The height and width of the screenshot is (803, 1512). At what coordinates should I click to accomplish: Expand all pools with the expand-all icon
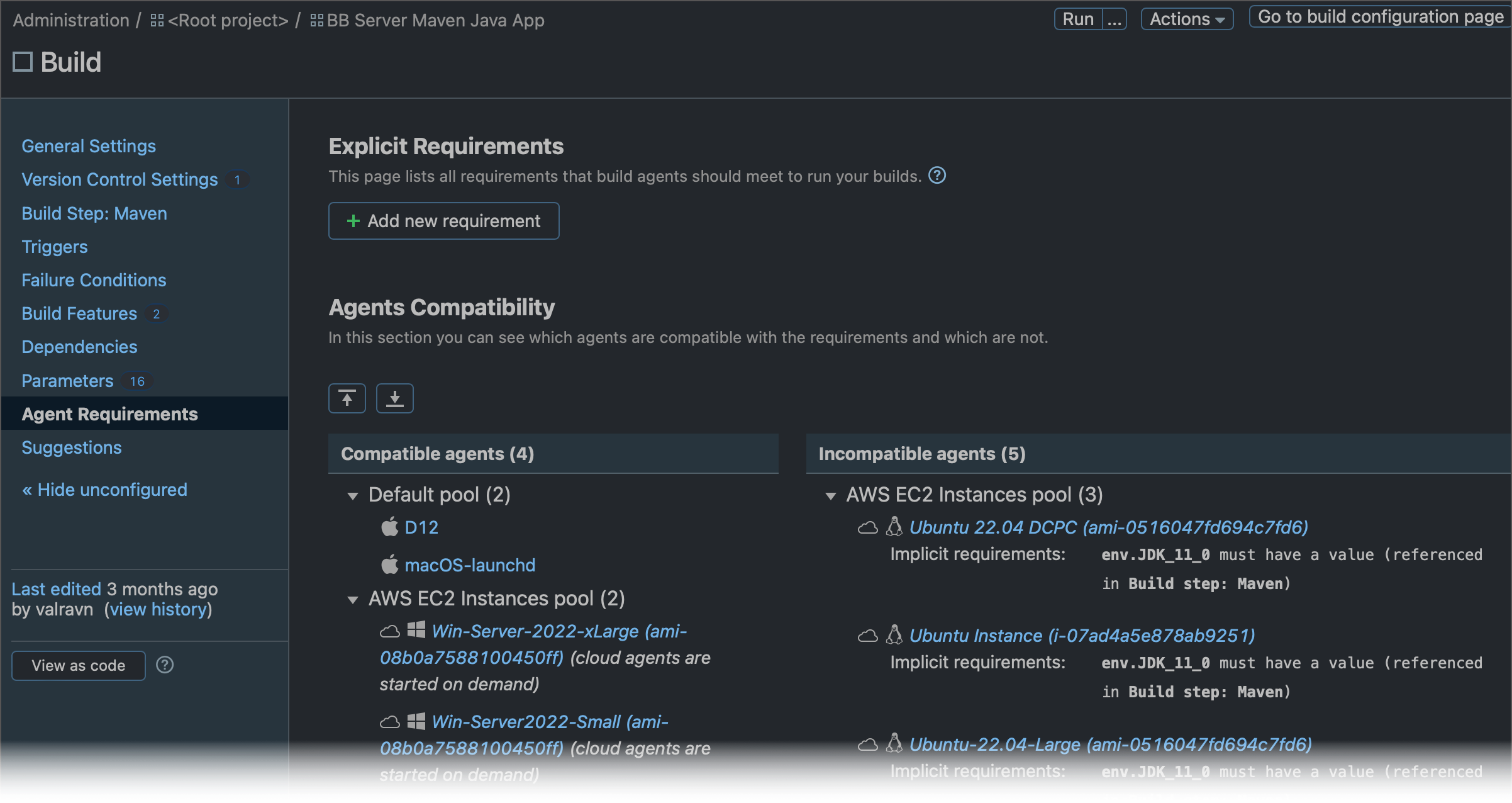click(394, 398)
